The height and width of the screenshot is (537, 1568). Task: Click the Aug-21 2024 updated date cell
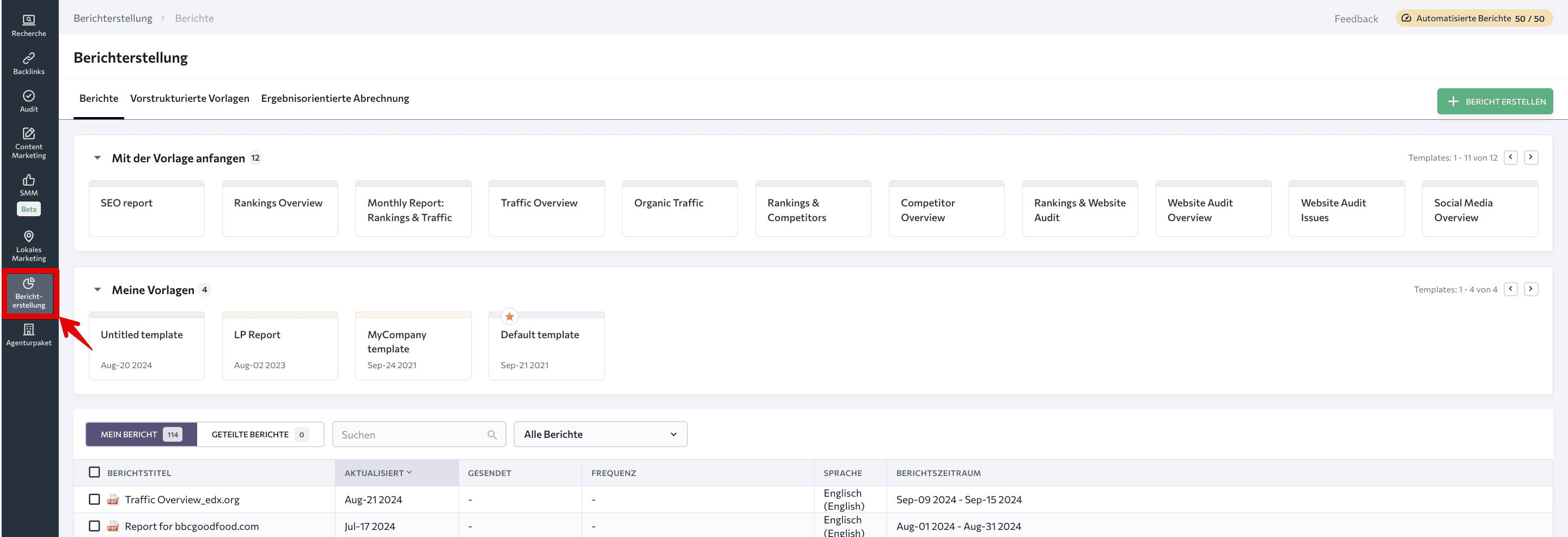tap(373, 500)
